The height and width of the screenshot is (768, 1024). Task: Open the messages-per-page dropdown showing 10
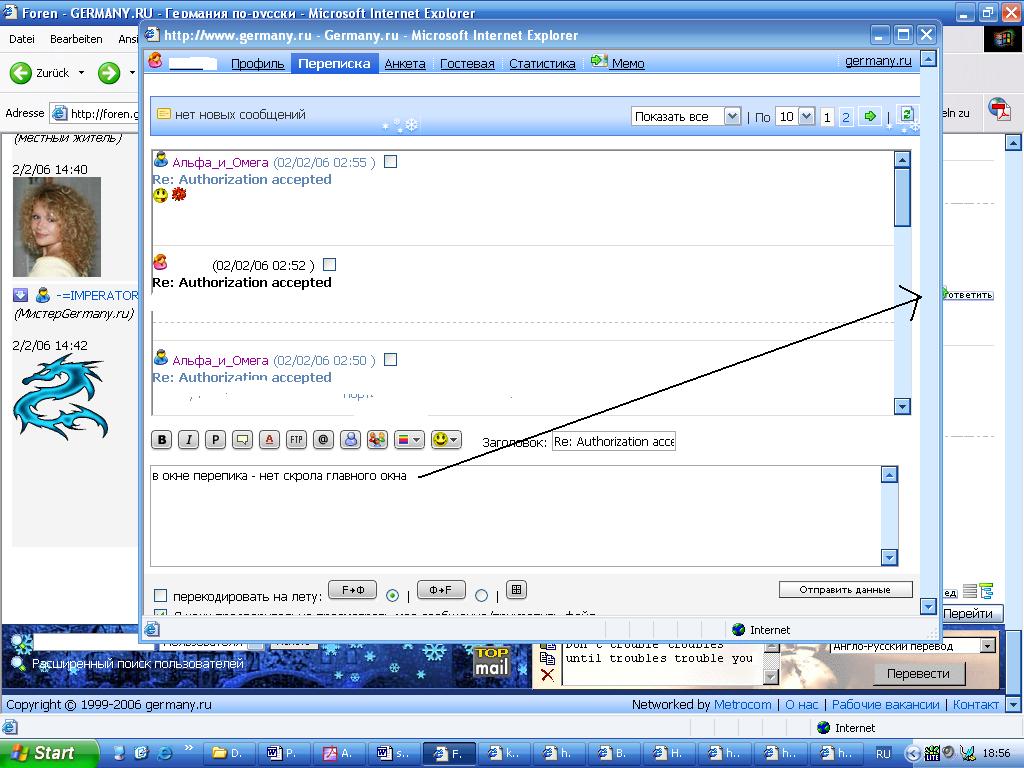807,116
